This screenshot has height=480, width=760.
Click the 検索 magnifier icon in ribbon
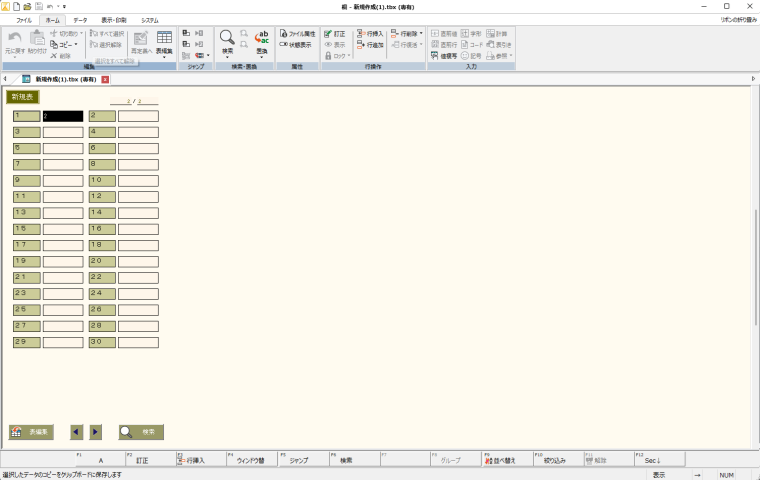pyautogui.click(x=228, y=41)
